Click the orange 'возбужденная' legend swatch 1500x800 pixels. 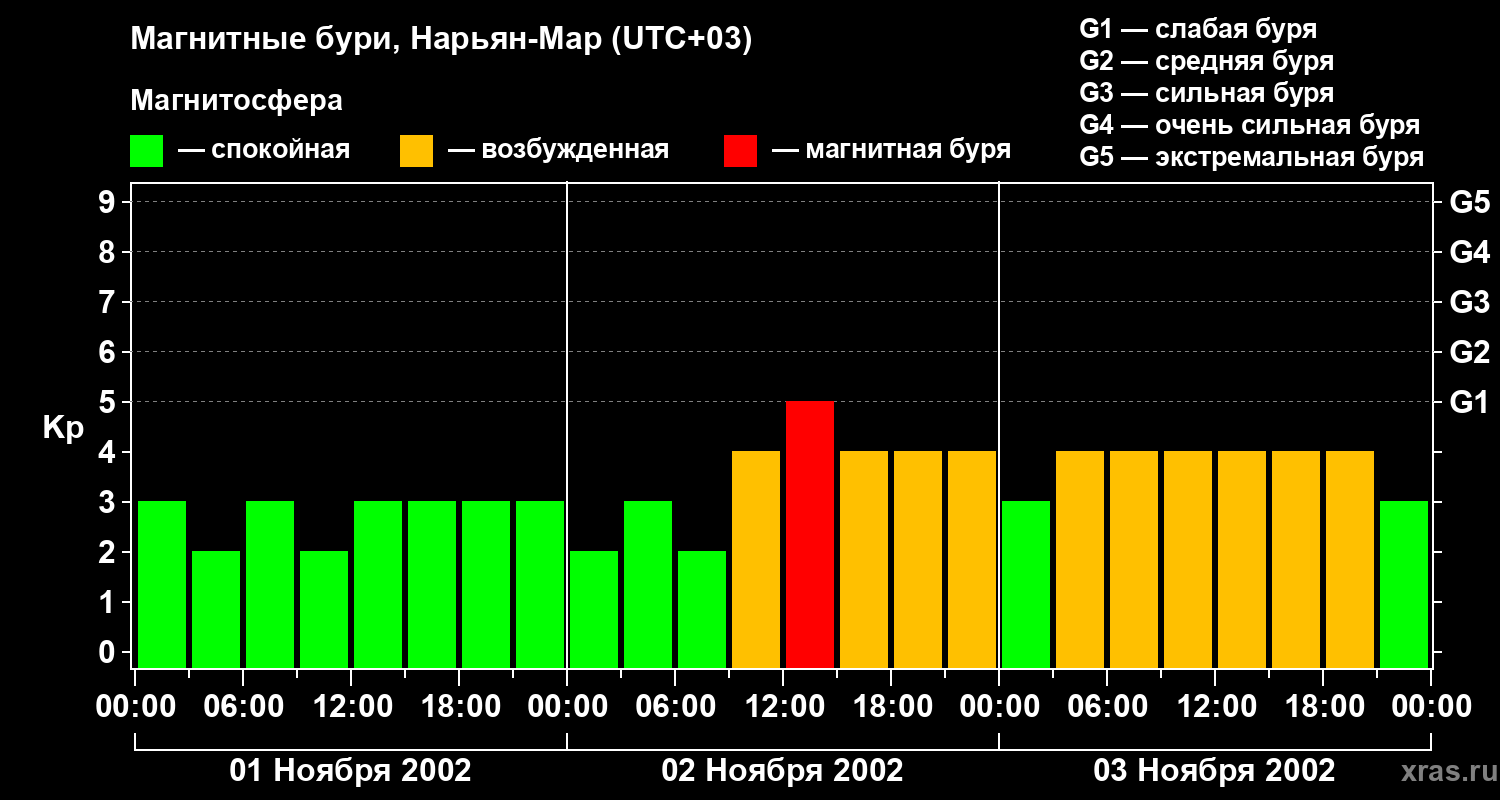(x=416, y=151)
